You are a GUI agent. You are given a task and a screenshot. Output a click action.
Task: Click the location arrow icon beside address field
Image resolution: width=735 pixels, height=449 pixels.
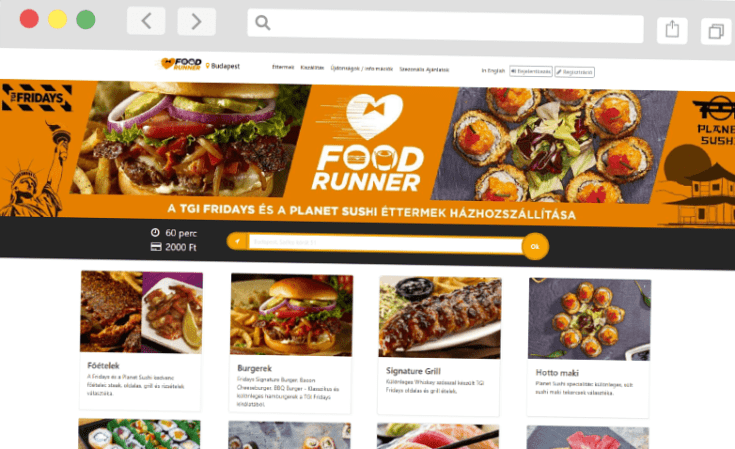pyautogui.click(x=237, y=241)
